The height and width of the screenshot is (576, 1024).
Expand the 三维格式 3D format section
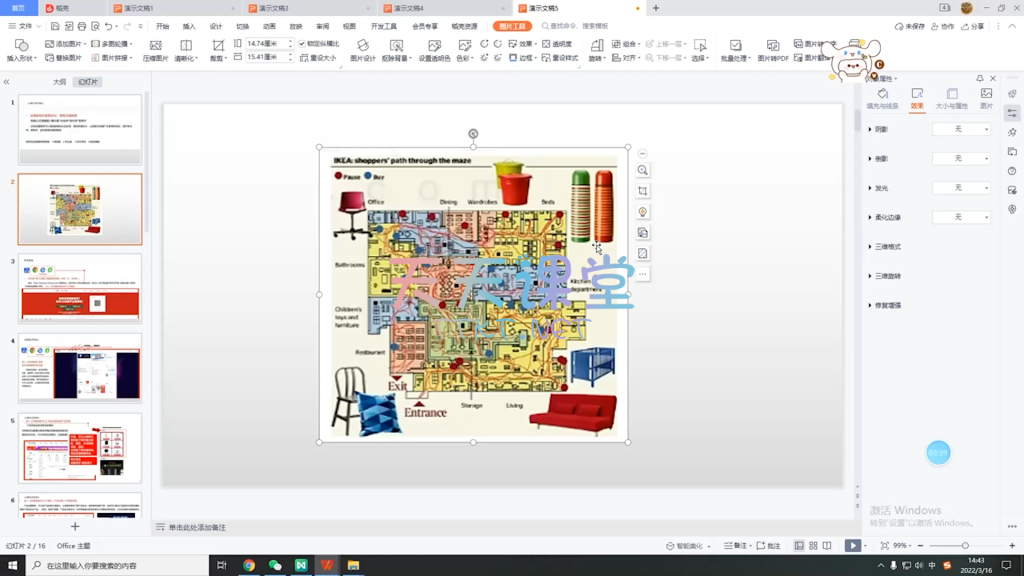click(x=886, y=246)
